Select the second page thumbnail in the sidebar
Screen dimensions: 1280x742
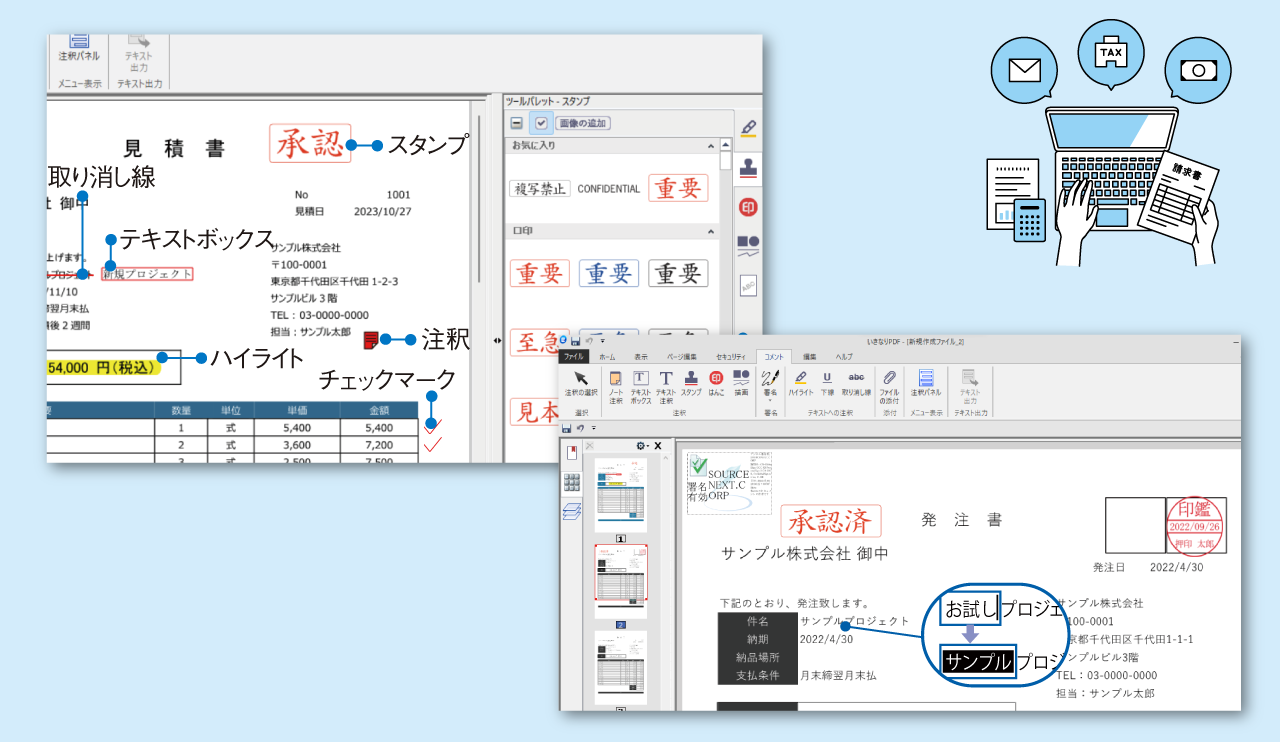point(621,572)
